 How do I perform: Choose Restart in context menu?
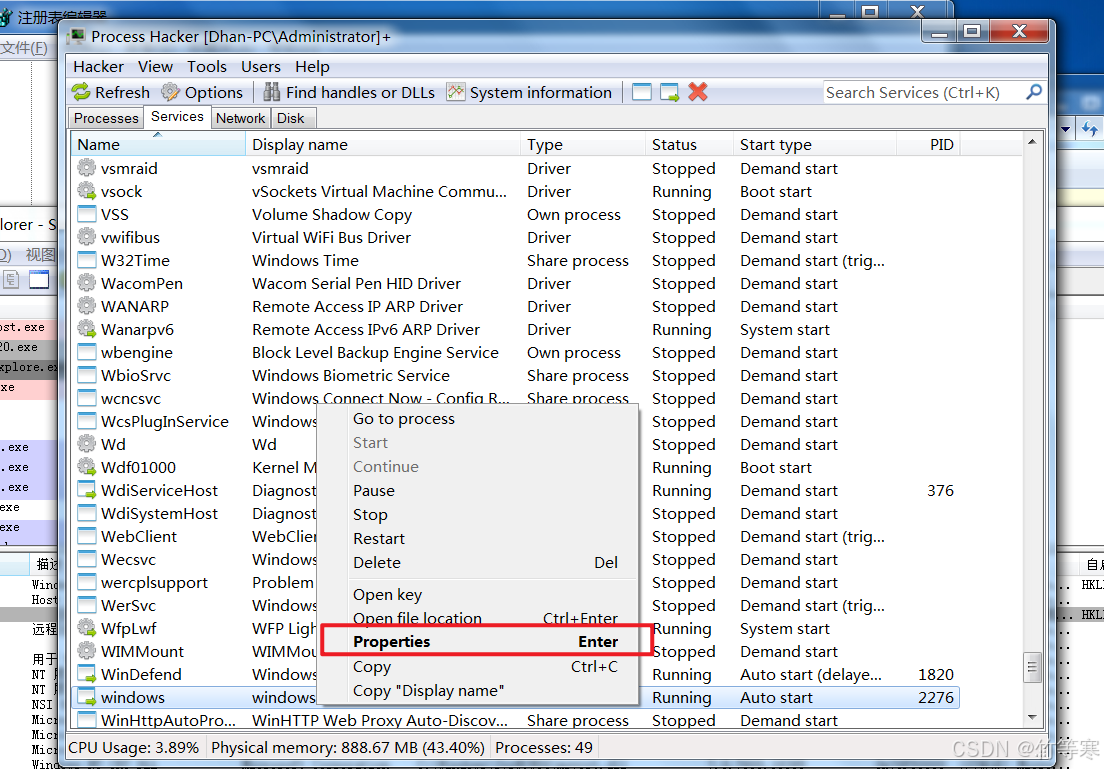[479, 539]
